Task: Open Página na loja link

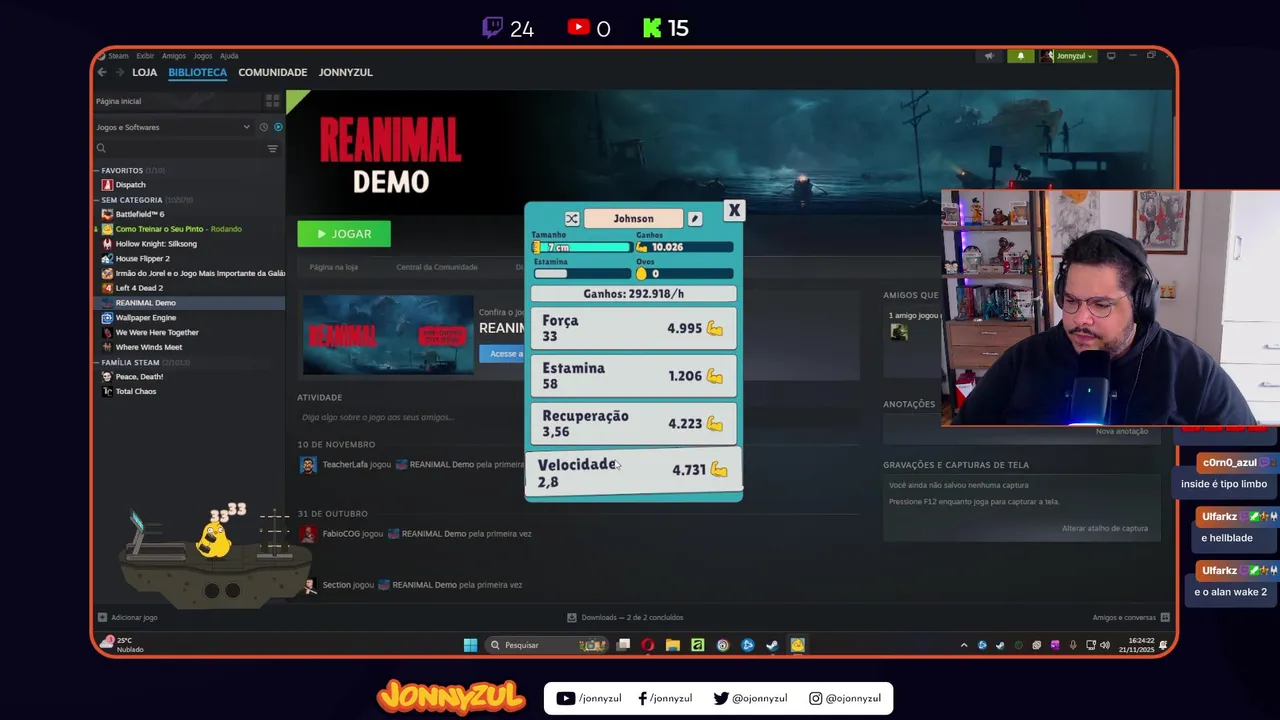Action: 334,267
